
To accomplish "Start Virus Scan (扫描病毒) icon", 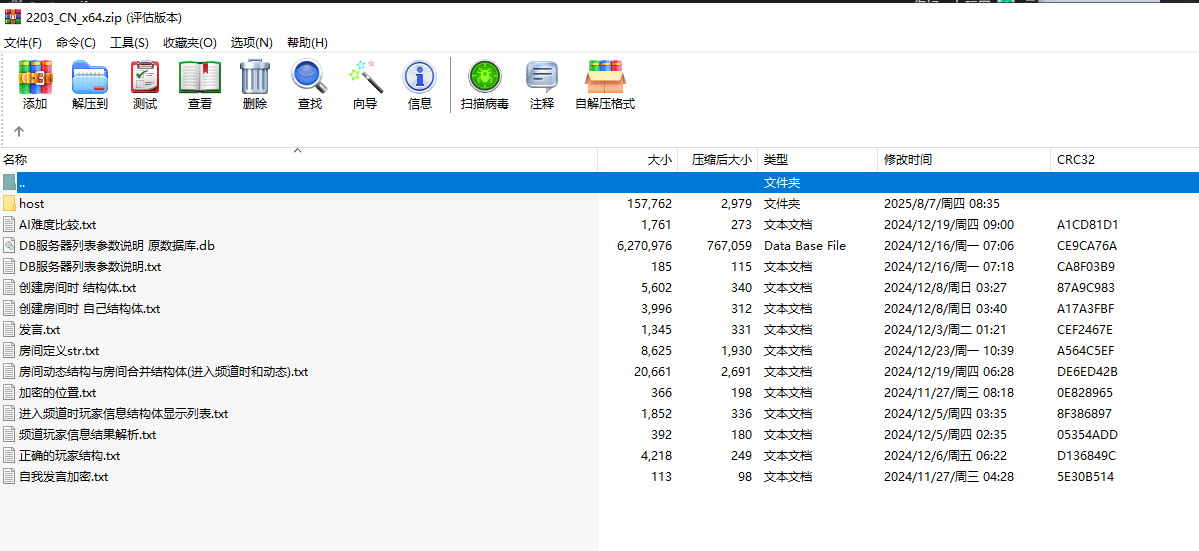I will coord(485,77).
